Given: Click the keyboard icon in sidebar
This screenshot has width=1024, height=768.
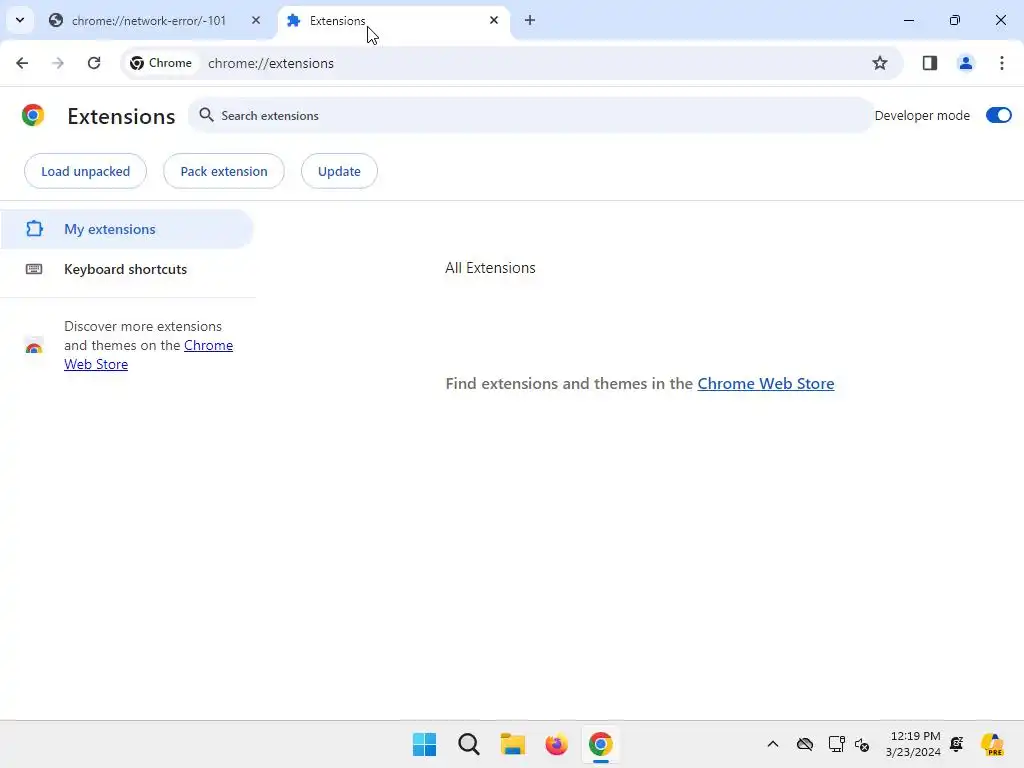Looking at the screenshot, I should [34, 269].
